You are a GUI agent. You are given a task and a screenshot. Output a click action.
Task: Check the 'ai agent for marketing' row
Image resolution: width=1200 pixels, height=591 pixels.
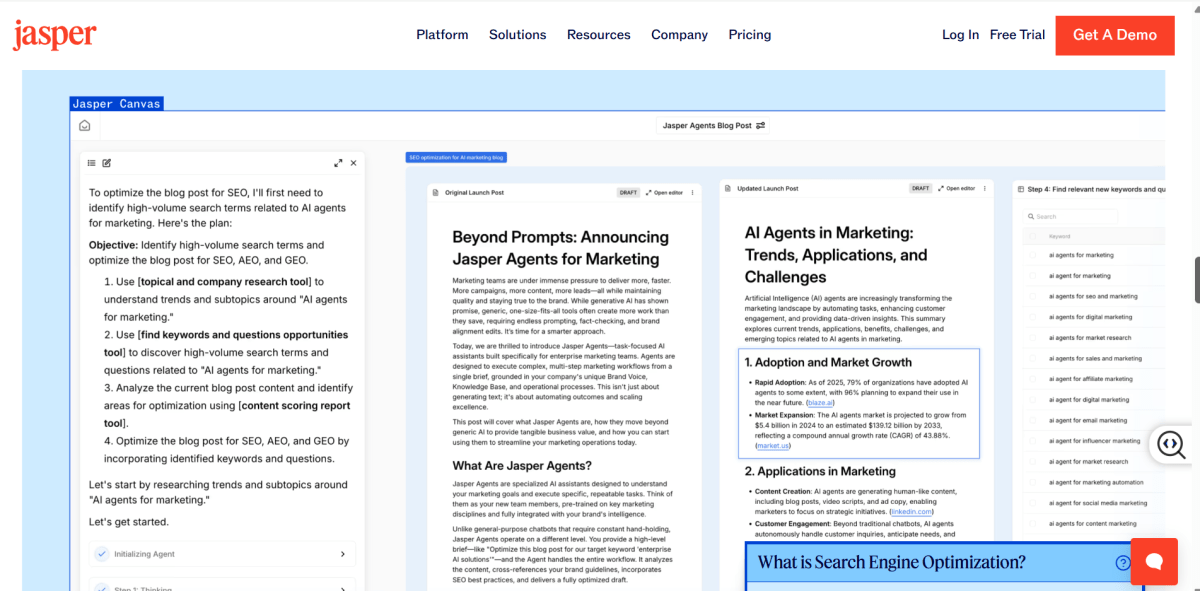point(1033,276)
